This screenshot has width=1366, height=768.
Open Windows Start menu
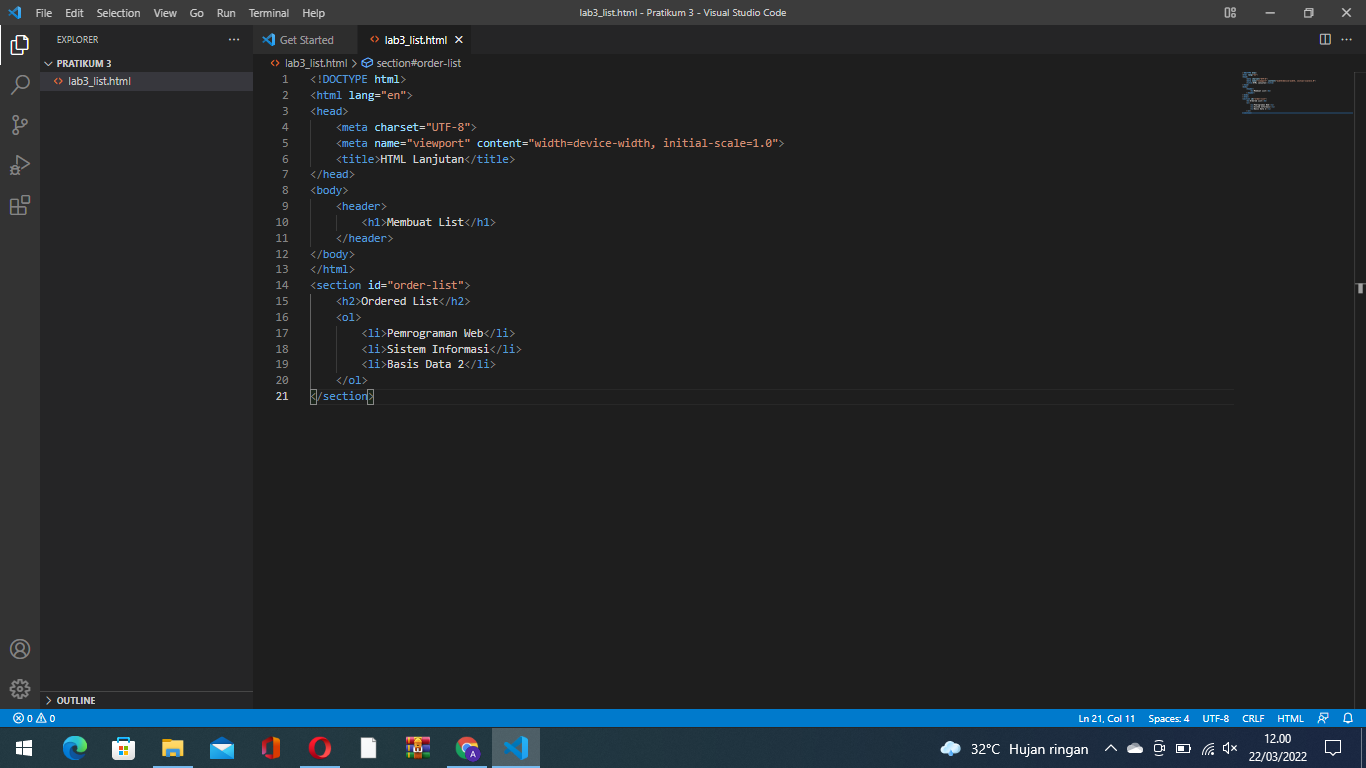pyautogui.click(x=24, y=748)
